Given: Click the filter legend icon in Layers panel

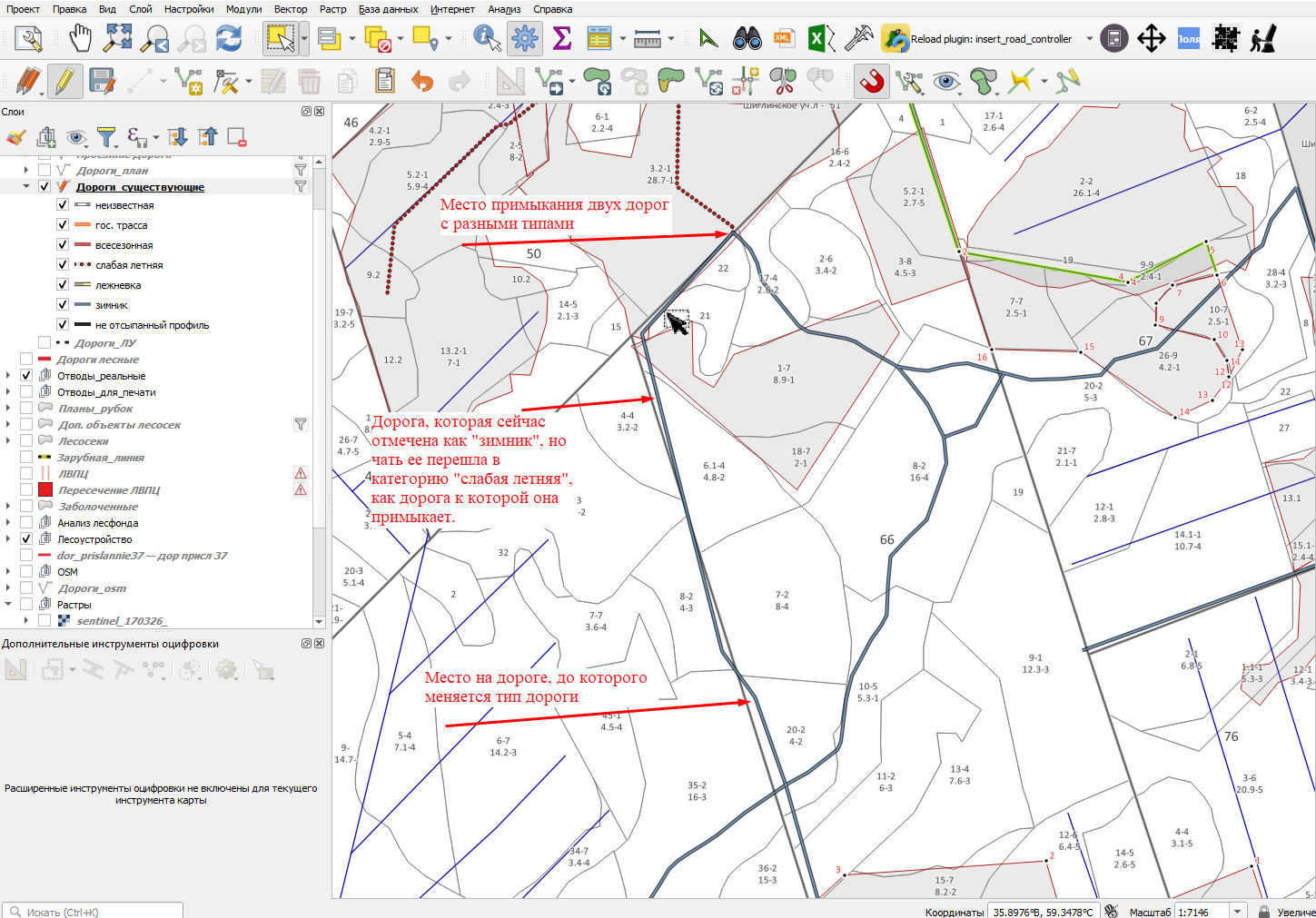Looking at the screenshot, I should coord(106,138).
